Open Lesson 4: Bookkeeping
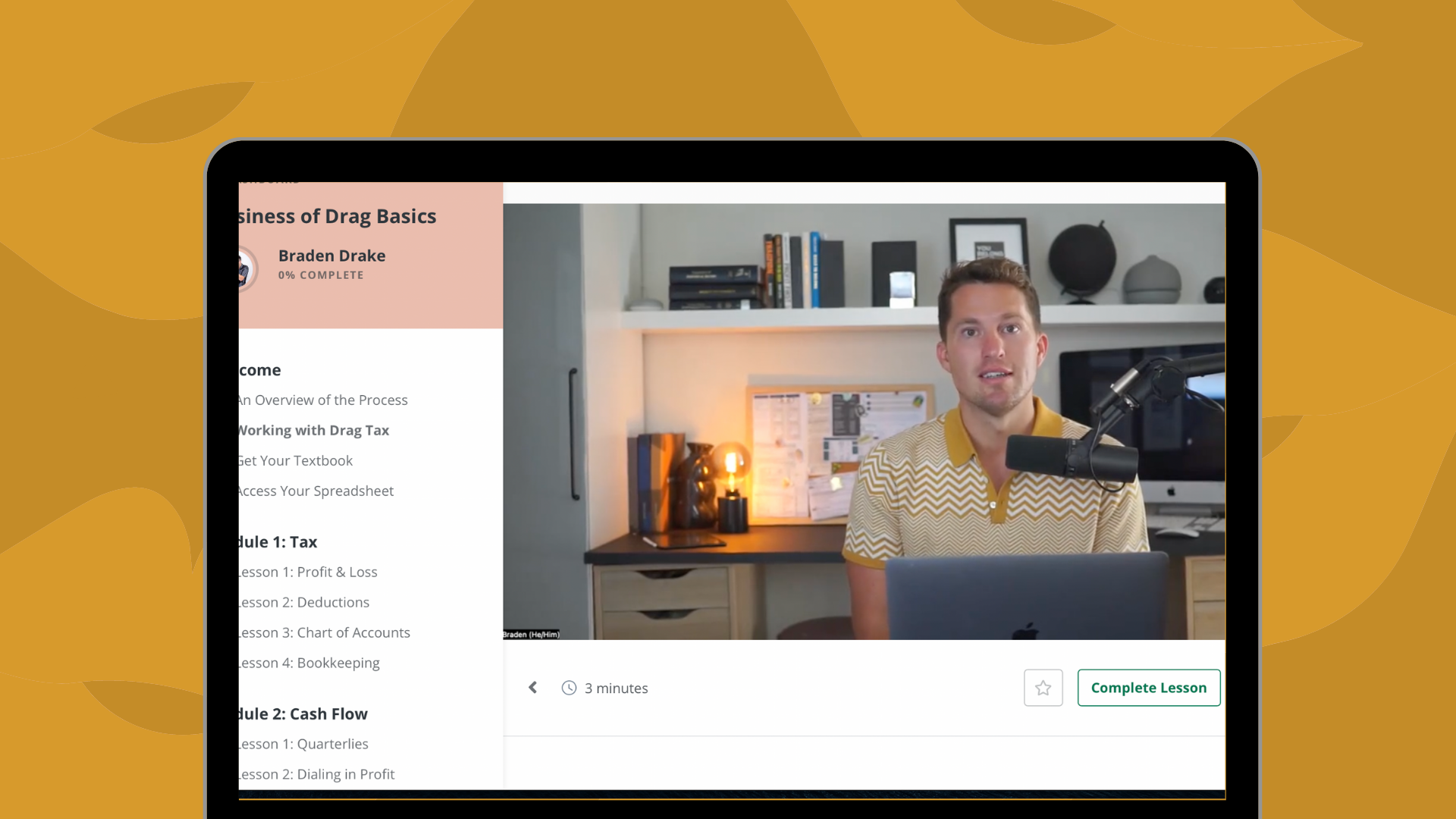Image resolution: width=1456 pixels, height=819 pixels. point(309,663)
